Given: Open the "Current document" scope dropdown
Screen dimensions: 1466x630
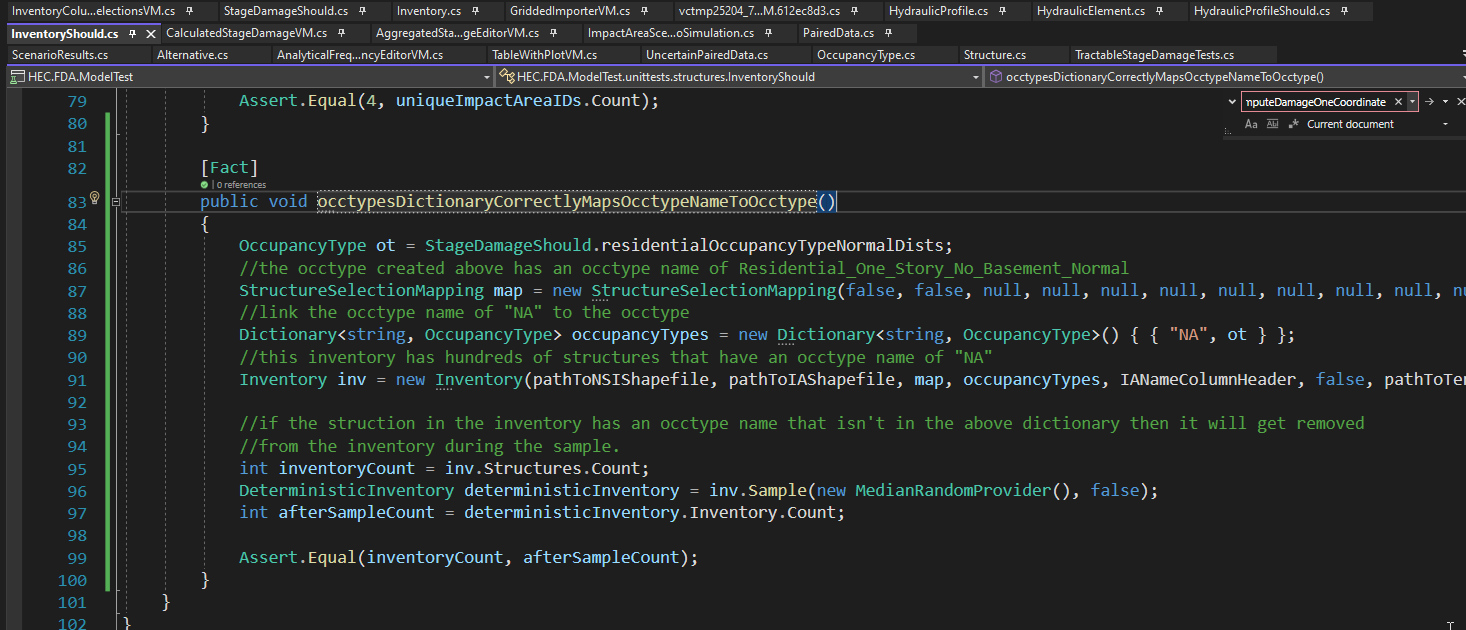Looking at the screenshot, I should (x=1444, y=123).
